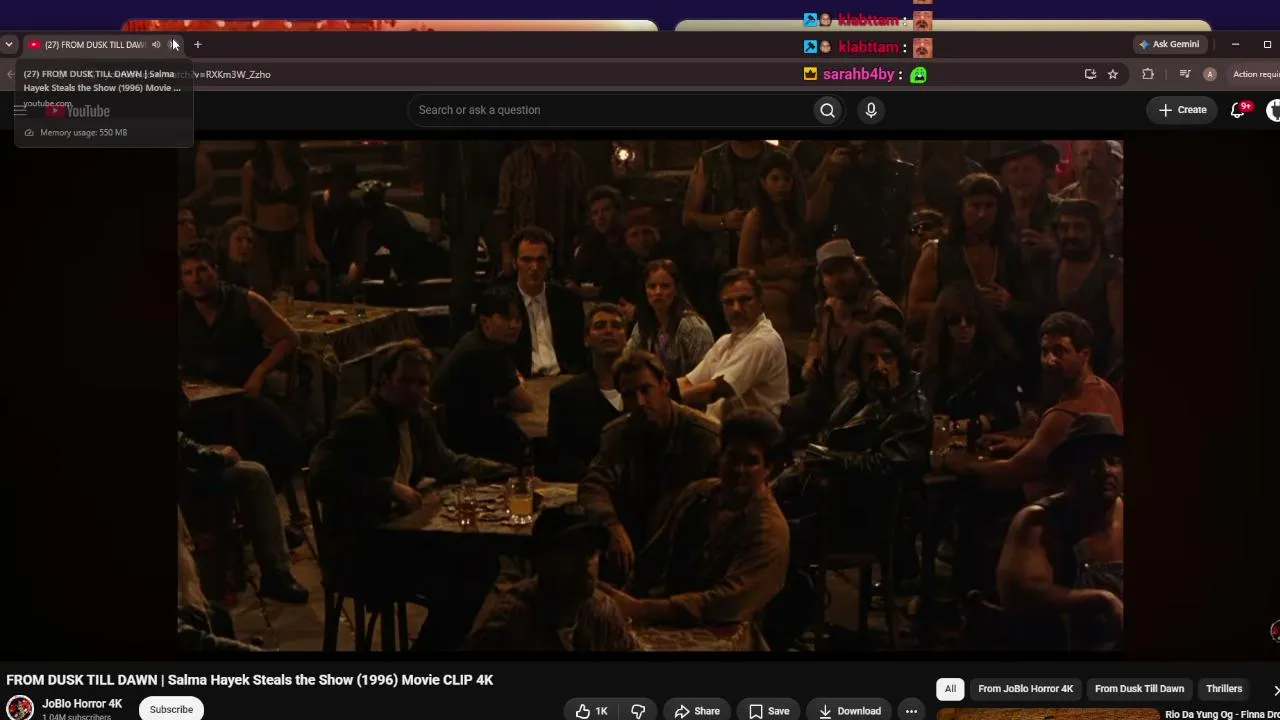Screen dimensions: 1280x720
Task: Open the YouTube Create menu
Action: [1183, 110]
